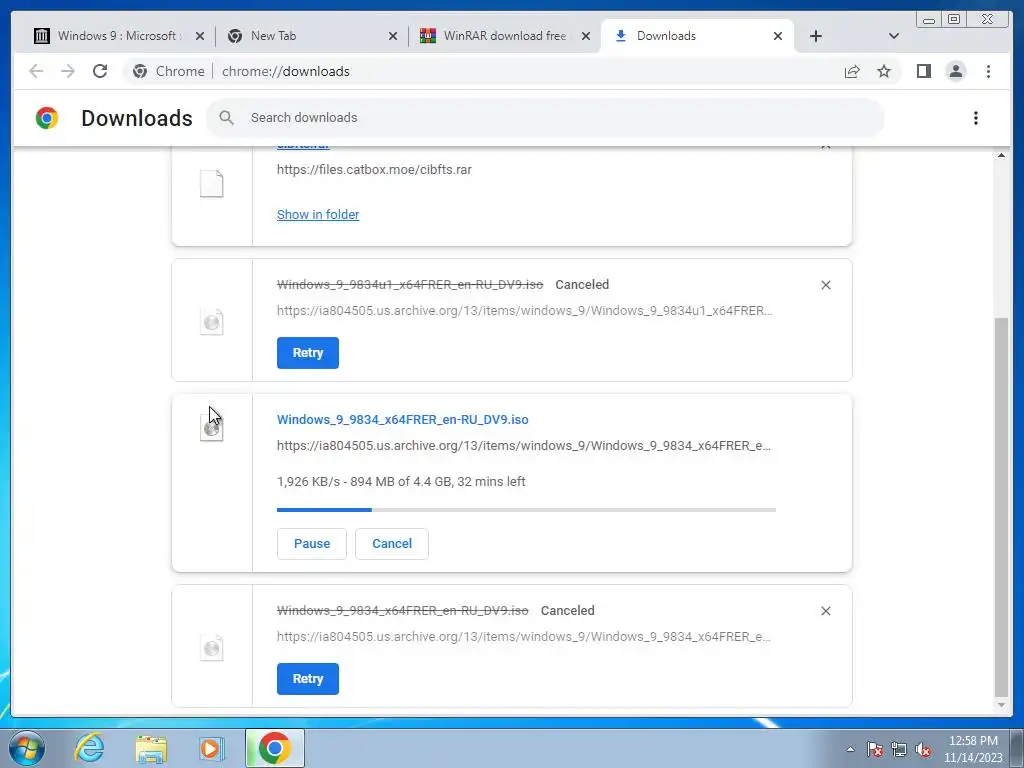Open the Action Center flag tray icon
The height and width of the screenshot is (768, 1024).
[874, 749]
